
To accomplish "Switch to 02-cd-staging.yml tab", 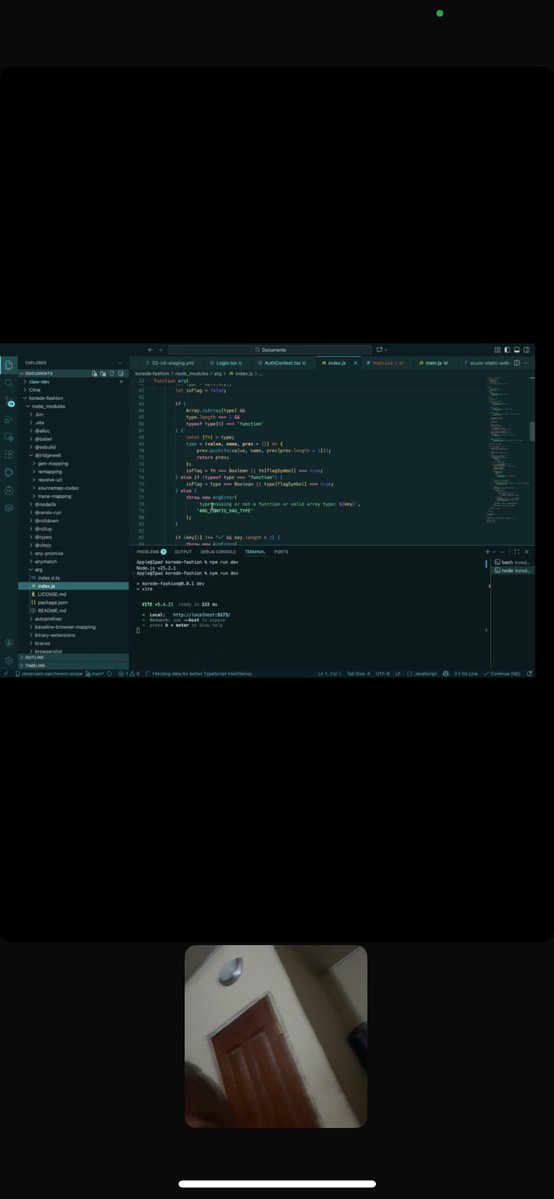I will (x=170, y=362).
